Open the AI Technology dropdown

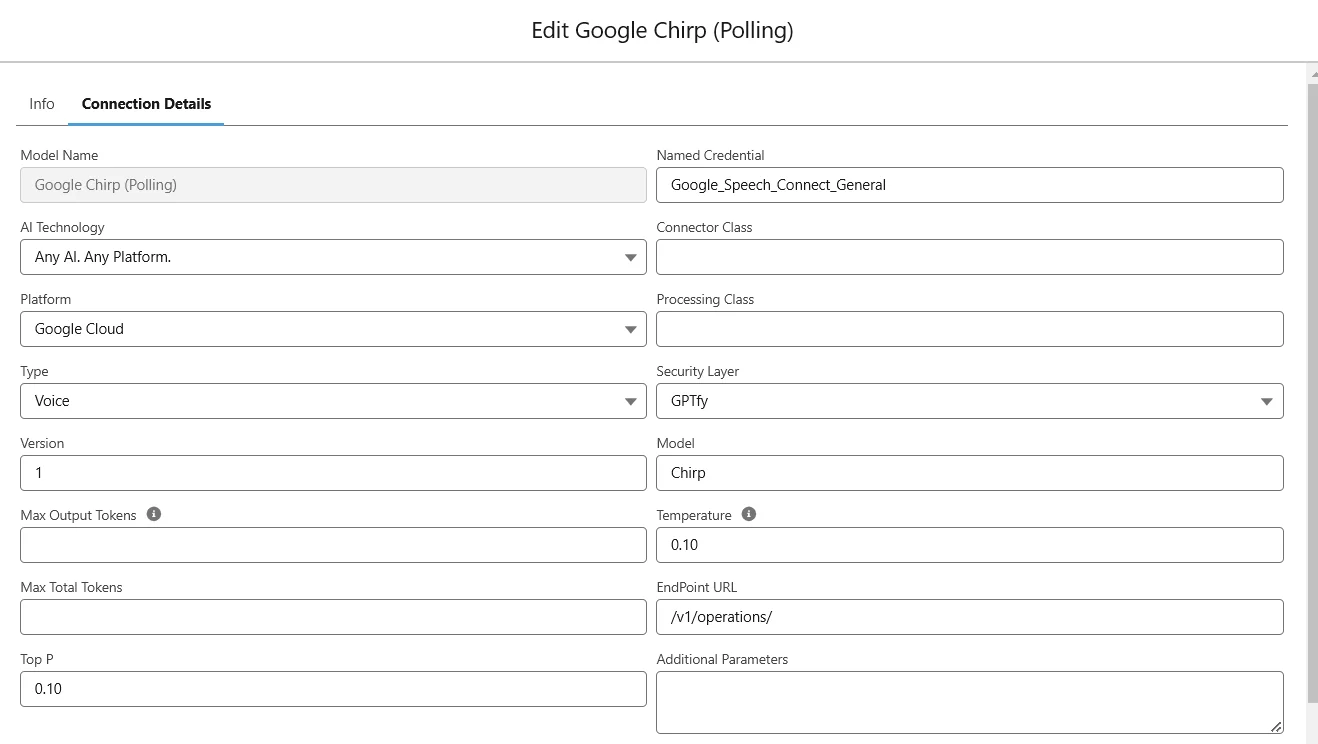click(x=333, y=257)
